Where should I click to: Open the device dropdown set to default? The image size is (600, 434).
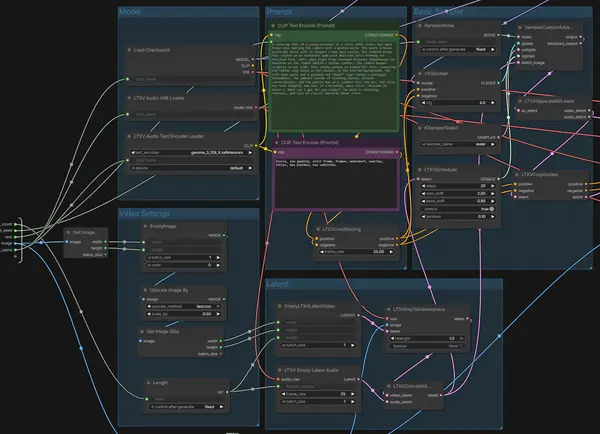(192, 168)
